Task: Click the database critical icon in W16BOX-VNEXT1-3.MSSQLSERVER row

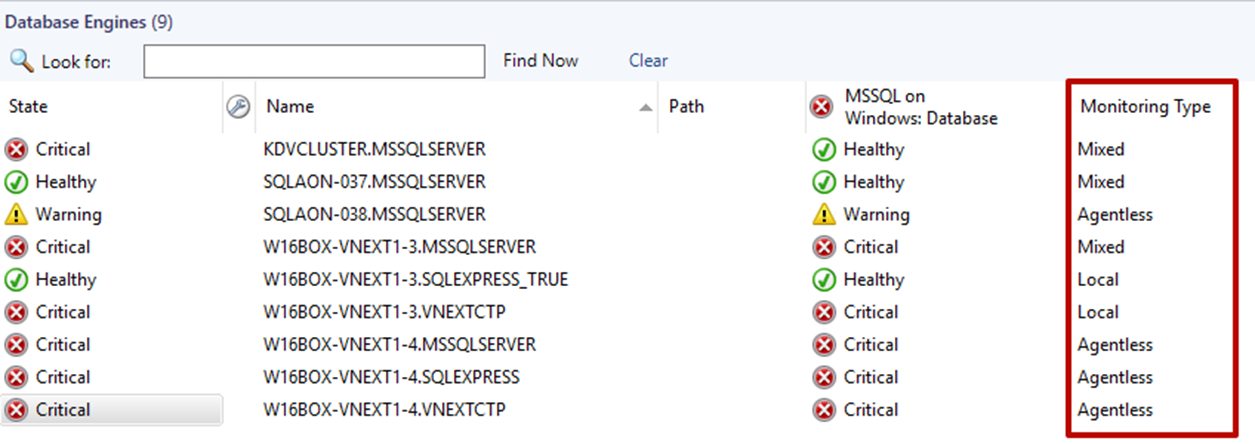Action: click(824, 247)
